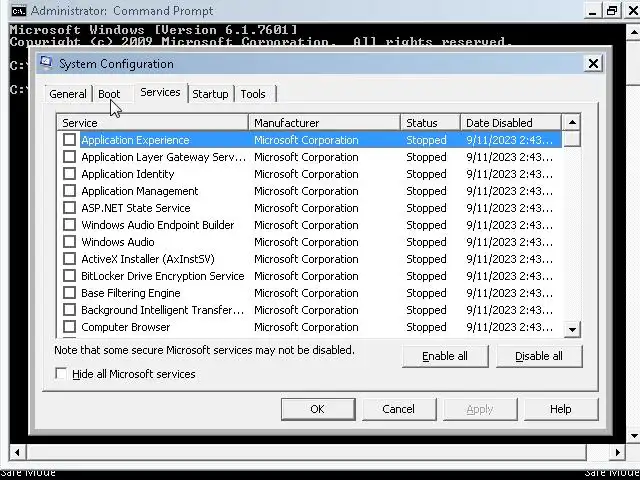This screenshot has width=640, height=480.
Task: Click Command Prompt vertical scroll down arrow
Action: pyautogui.click(x=634, y=436)
